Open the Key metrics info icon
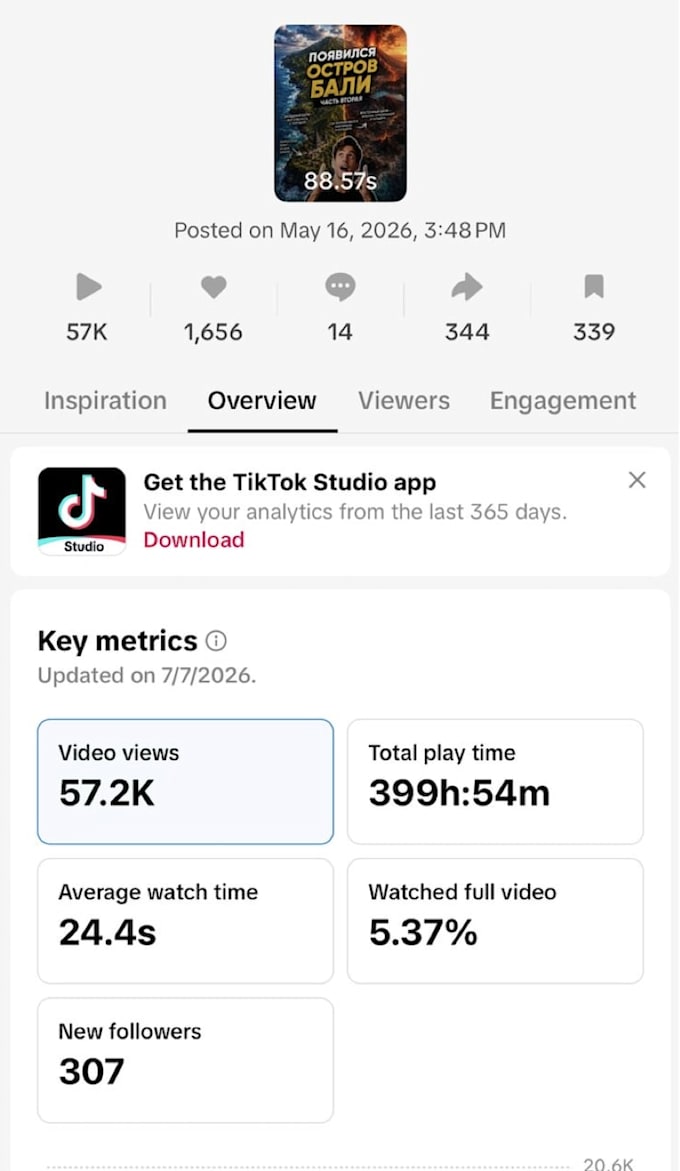 pyautogui.click(x=216, y=641)
